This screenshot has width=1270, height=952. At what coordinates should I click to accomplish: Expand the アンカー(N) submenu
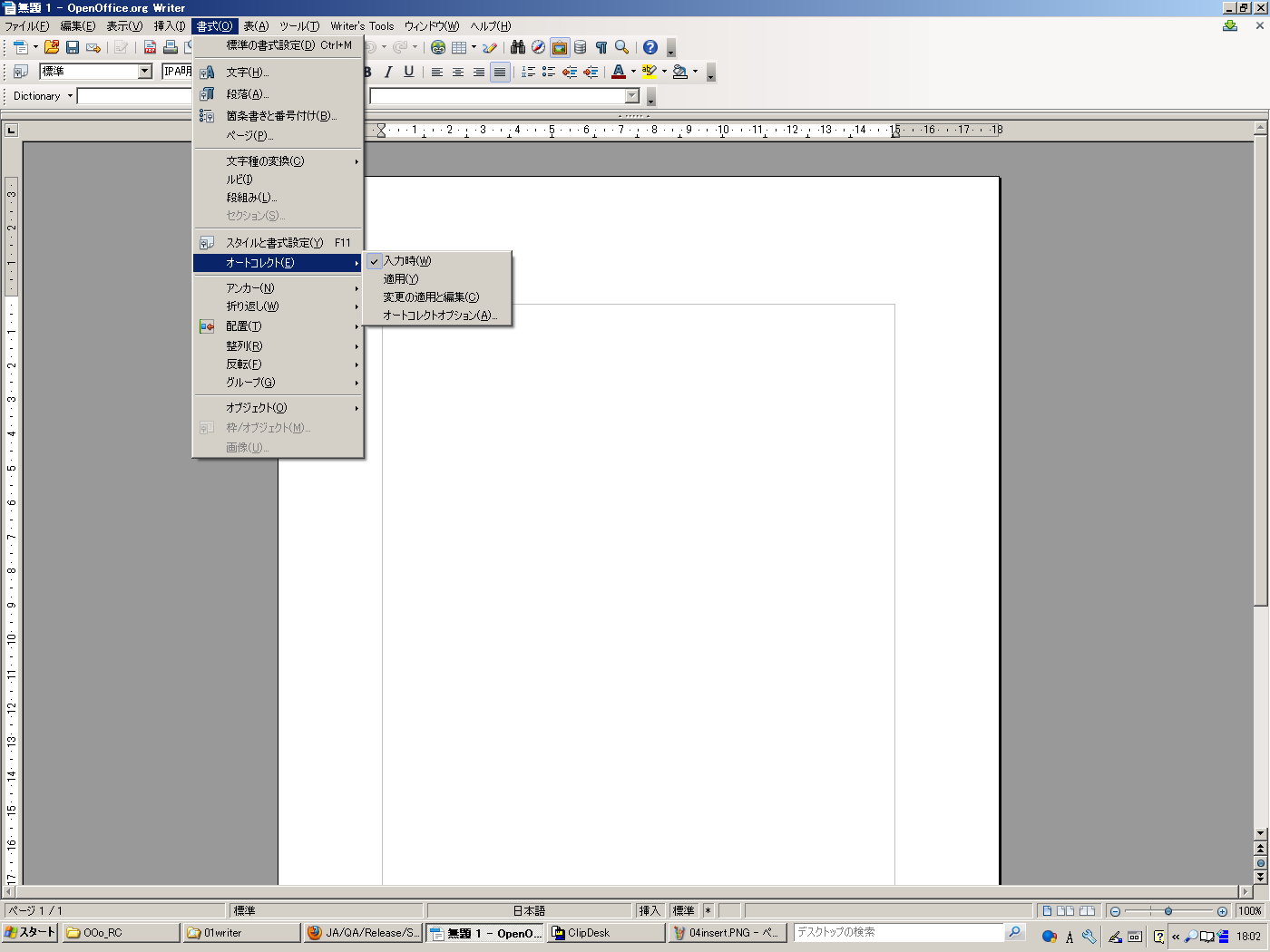point(278,288)
